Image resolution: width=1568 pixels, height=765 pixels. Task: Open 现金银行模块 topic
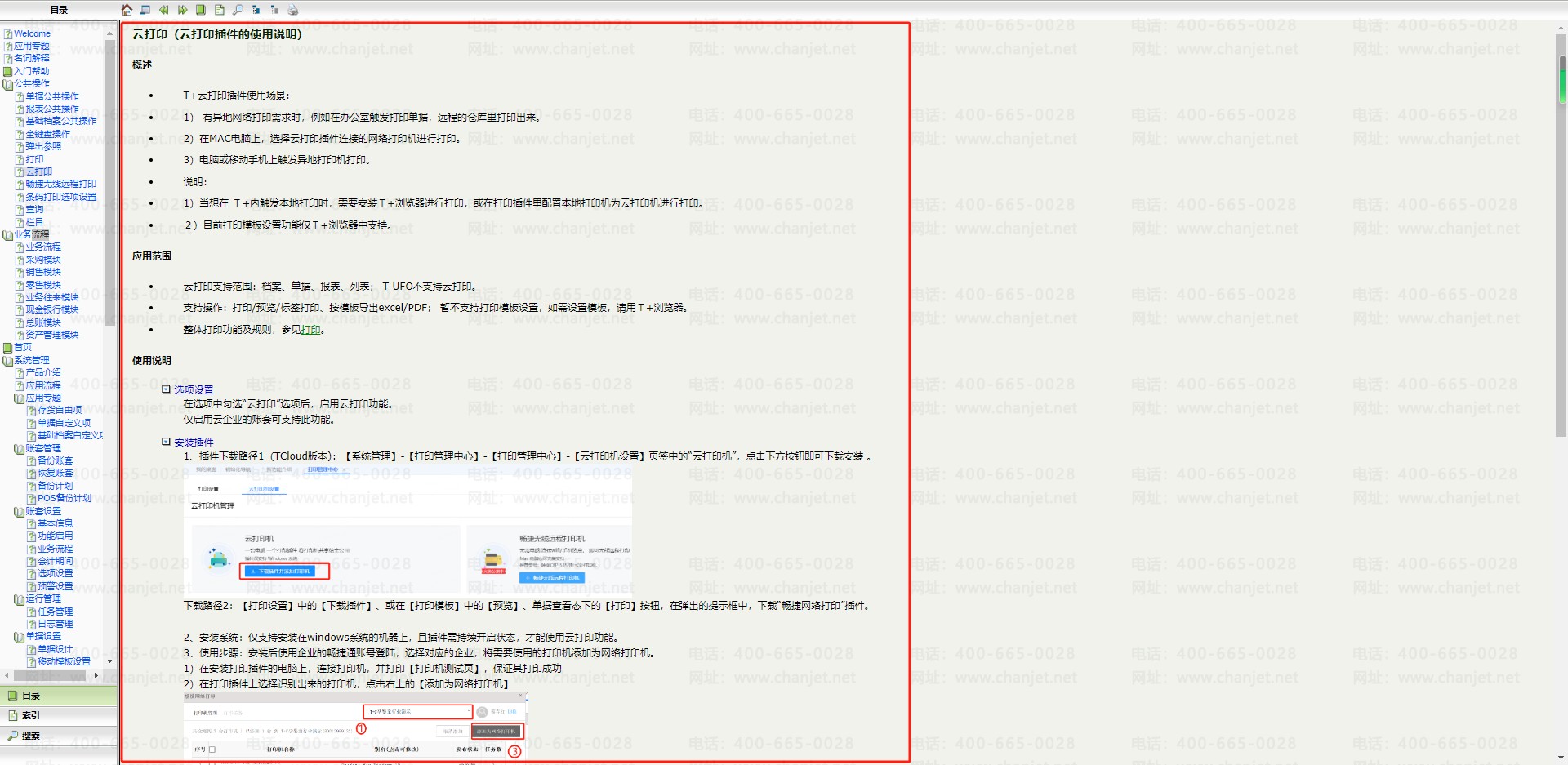[x=52, y=309]
